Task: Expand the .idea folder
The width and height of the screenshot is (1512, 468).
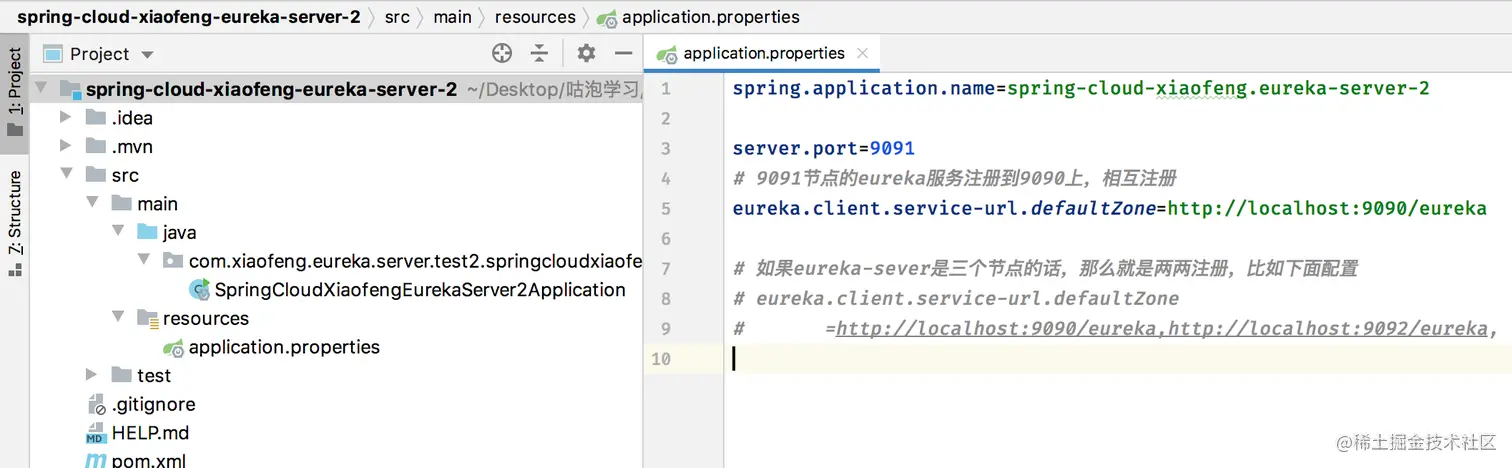Action: tap(66, 118)
